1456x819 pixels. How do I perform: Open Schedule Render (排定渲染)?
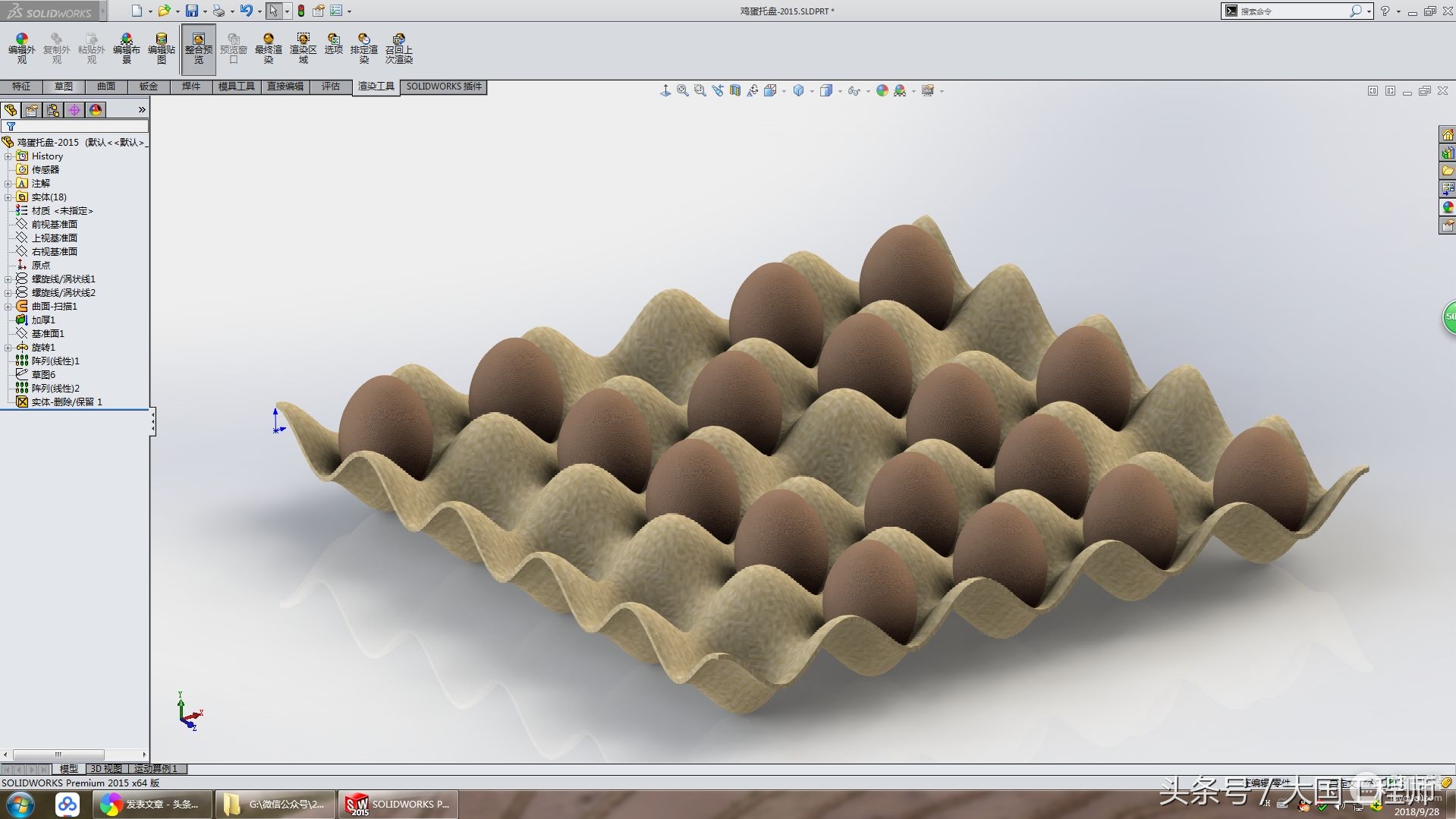coord(364,49)
